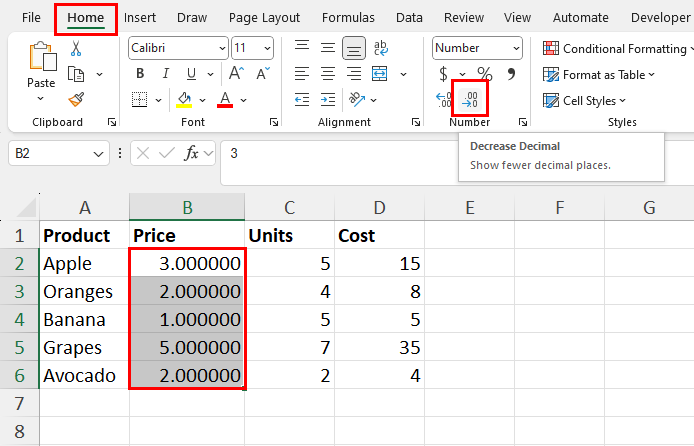Toggle Bold formatting
Image resolution: width=694 pixels, height=446 pixels.
click(140, 73)
